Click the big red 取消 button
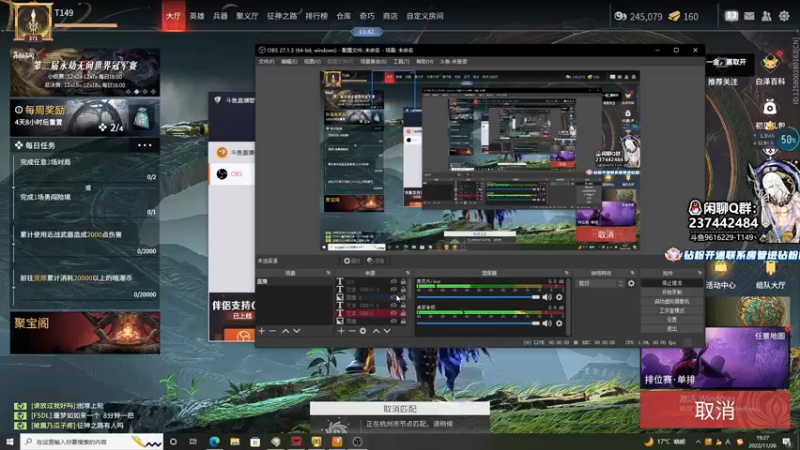The image size is (800, 450). point(714,410)
